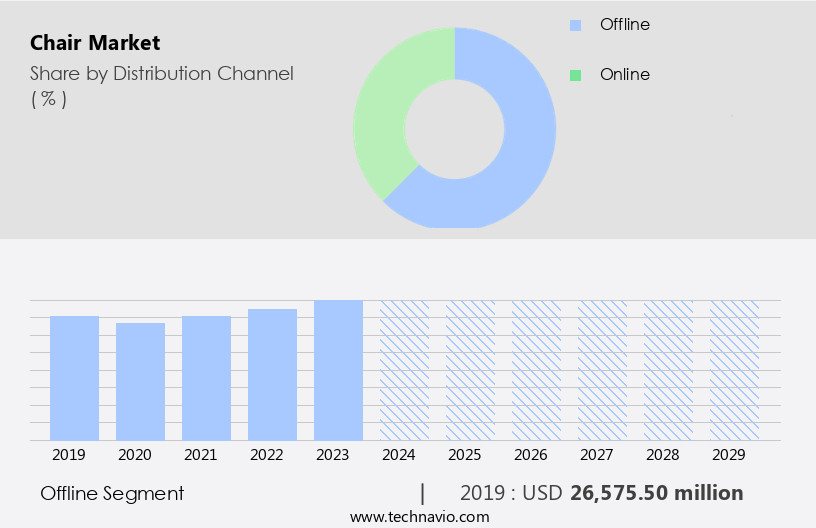Image resolution: width=816 pixels, height=528 pixels.
Task: Click the Offline Segment label at bottom
Action: point(112,494)
